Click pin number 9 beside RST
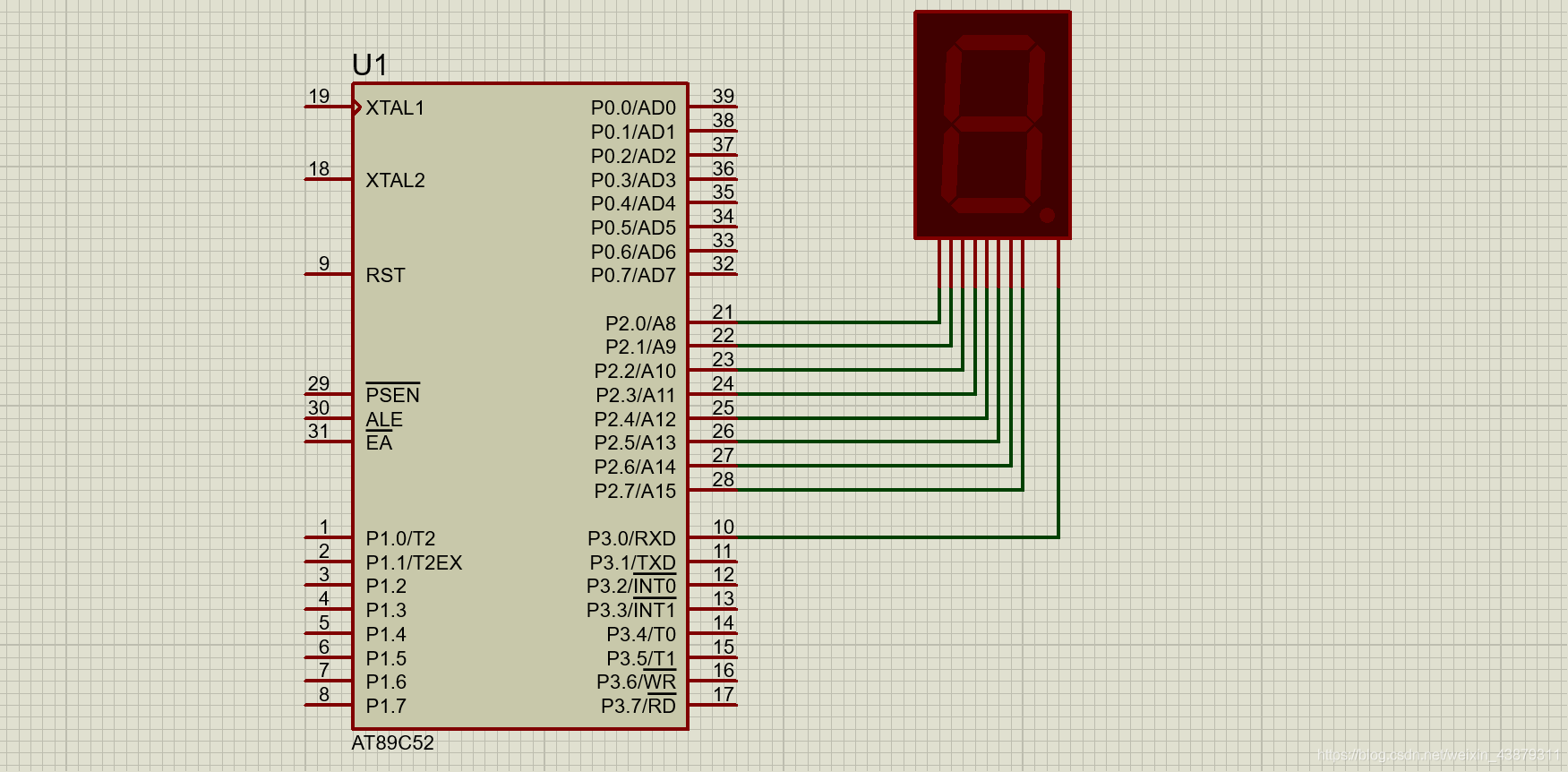The image size is (1568, 772). point(324,263)
